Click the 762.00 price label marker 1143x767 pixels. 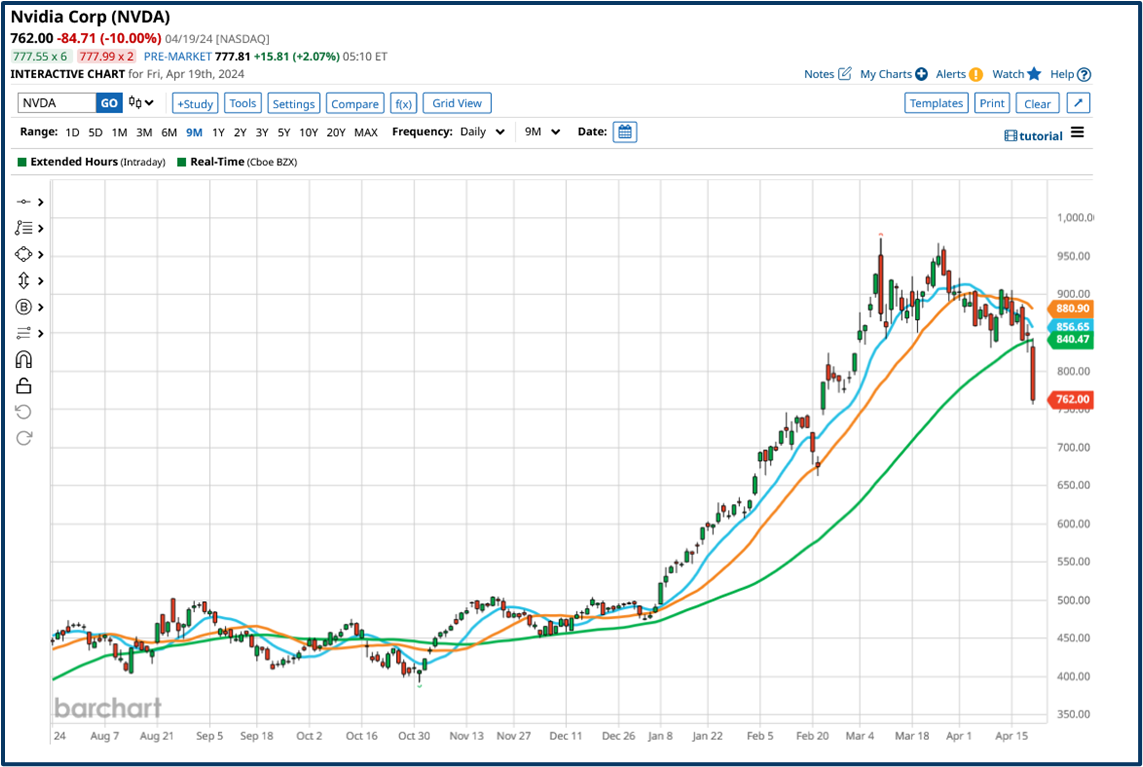(x=1070, y=398)
